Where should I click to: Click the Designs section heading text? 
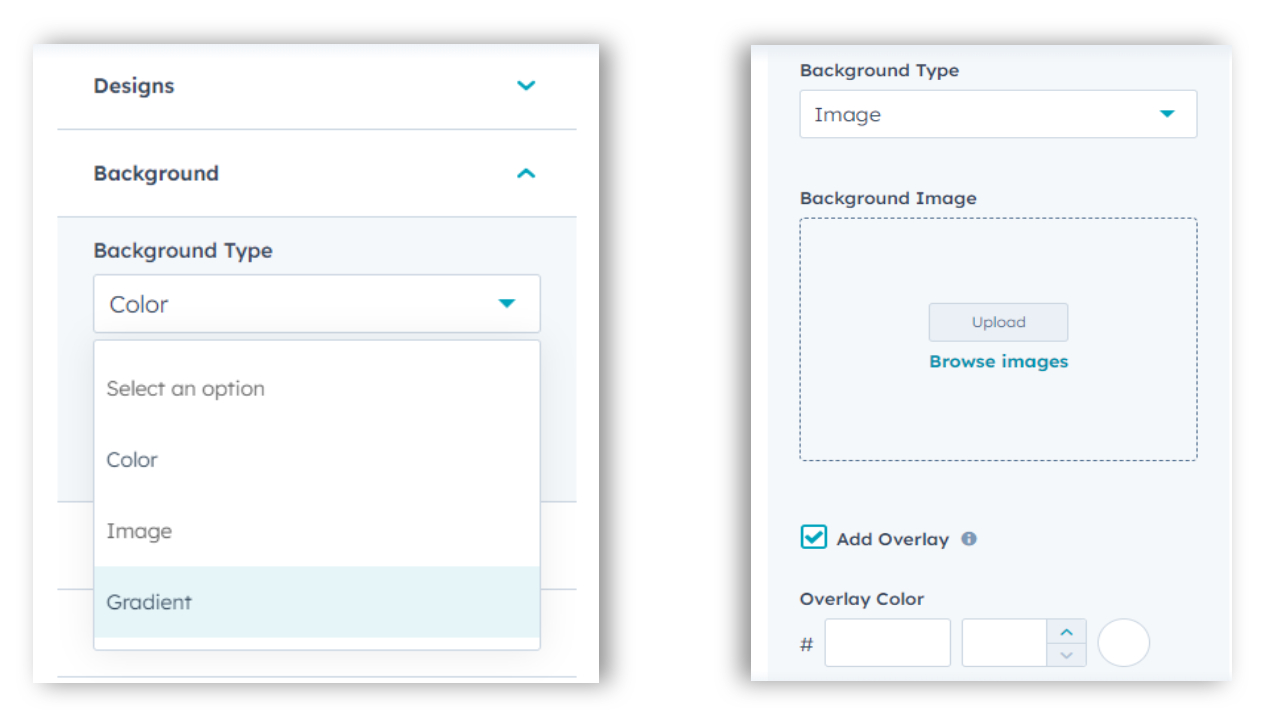click(x=134, y=86)
